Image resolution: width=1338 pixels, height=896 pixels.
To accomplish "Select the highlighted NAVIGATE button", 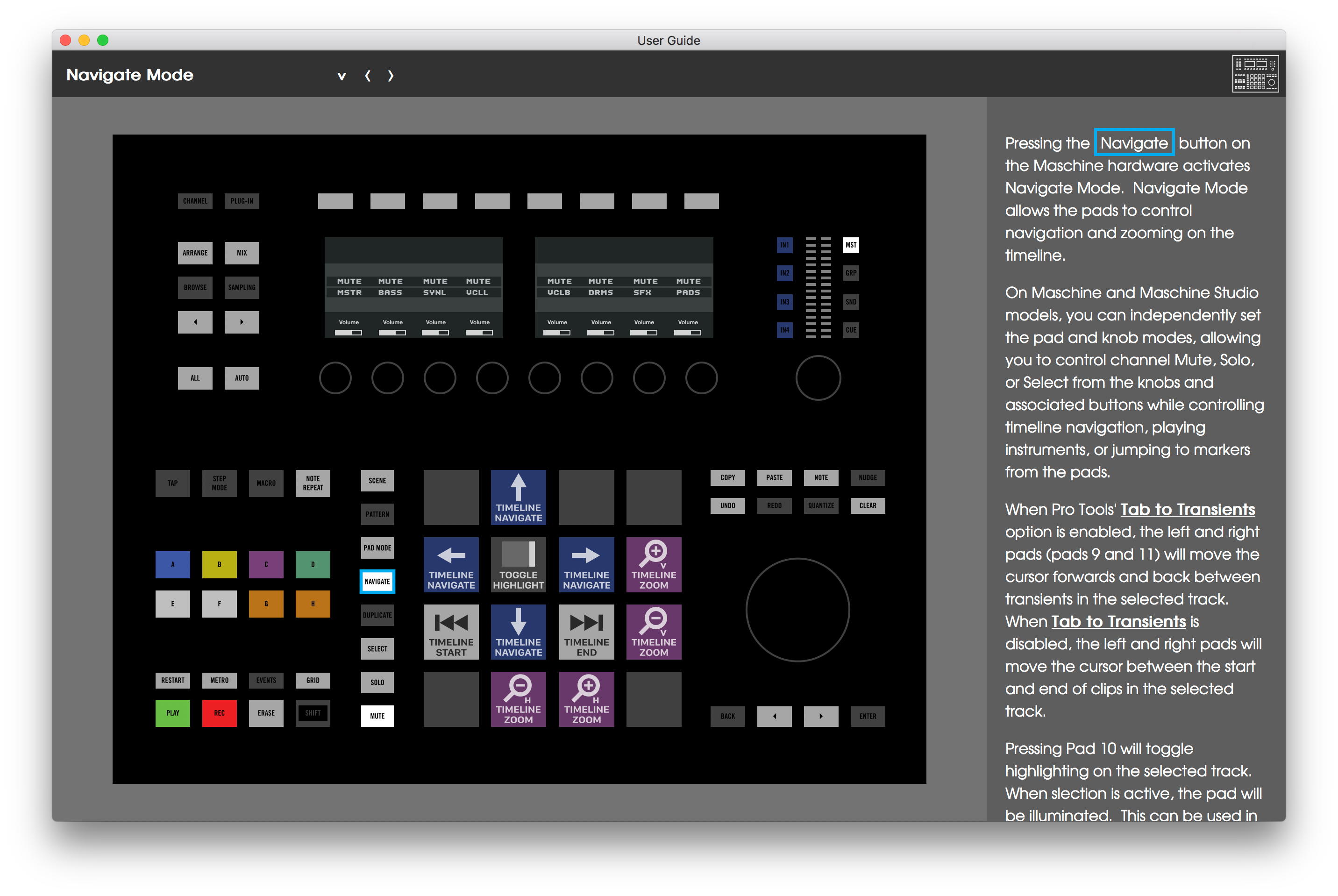I will pyautogui.click(x=377, y=582).
